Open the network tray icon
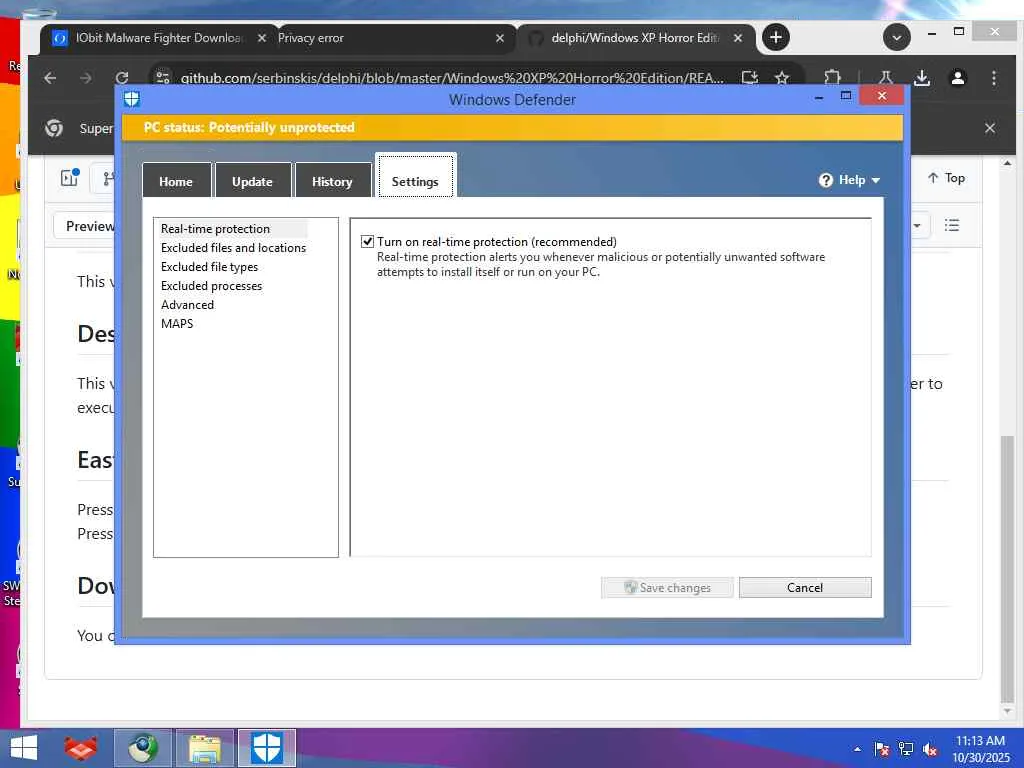Image resolution: width=1024 pixels, height=768 pixels. point(906,749)
